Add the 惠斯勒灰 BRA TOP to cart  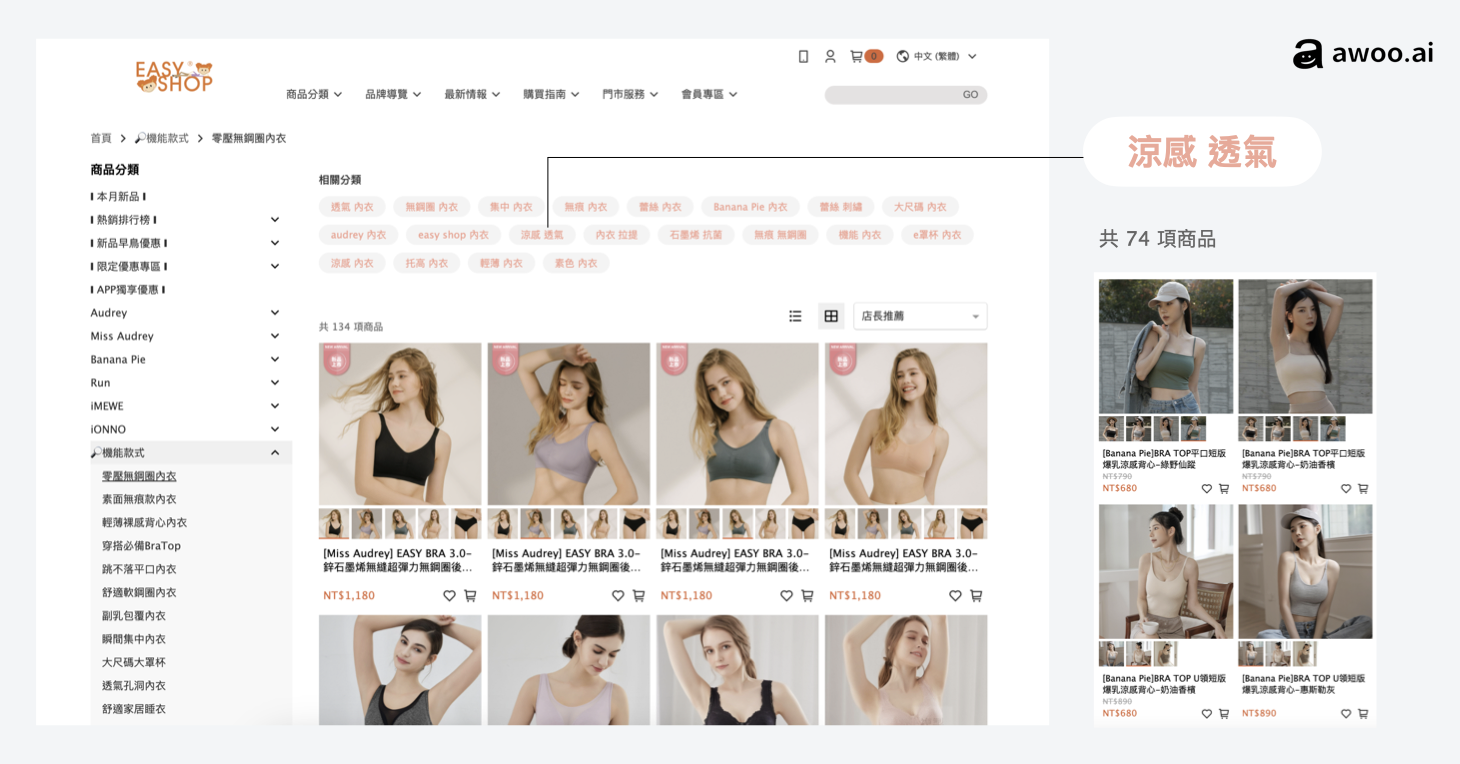1363,714
